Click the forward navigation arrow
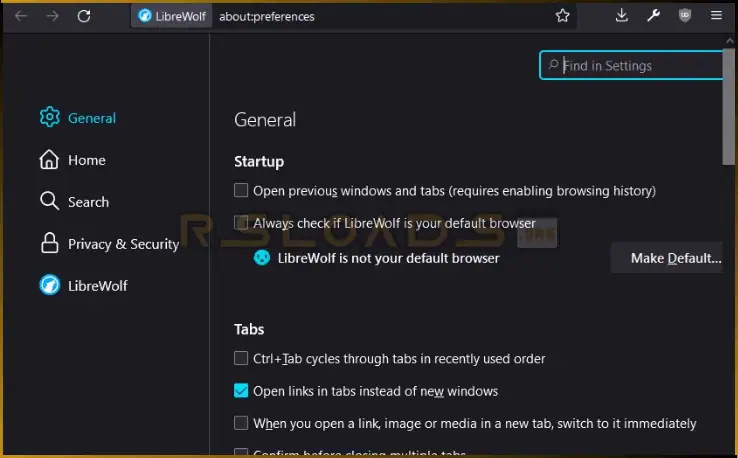Screen dimensions: 738x458 point(52,16)
